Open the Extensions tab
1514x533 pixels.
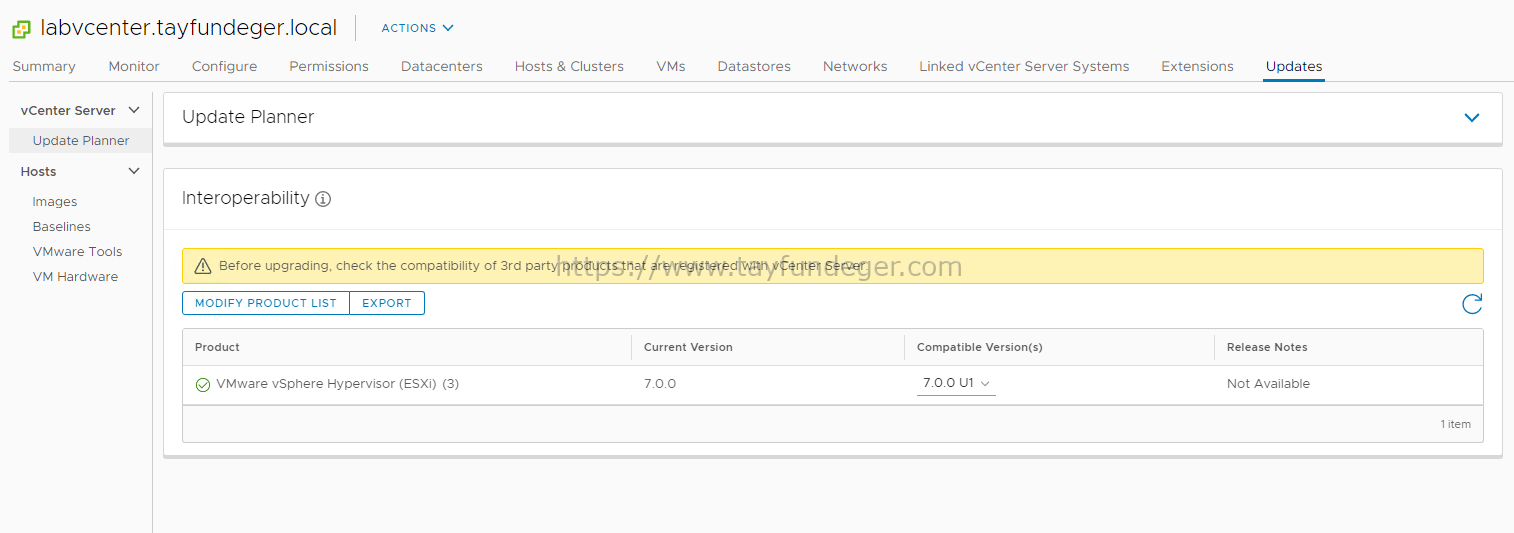tap(1197, 66)
